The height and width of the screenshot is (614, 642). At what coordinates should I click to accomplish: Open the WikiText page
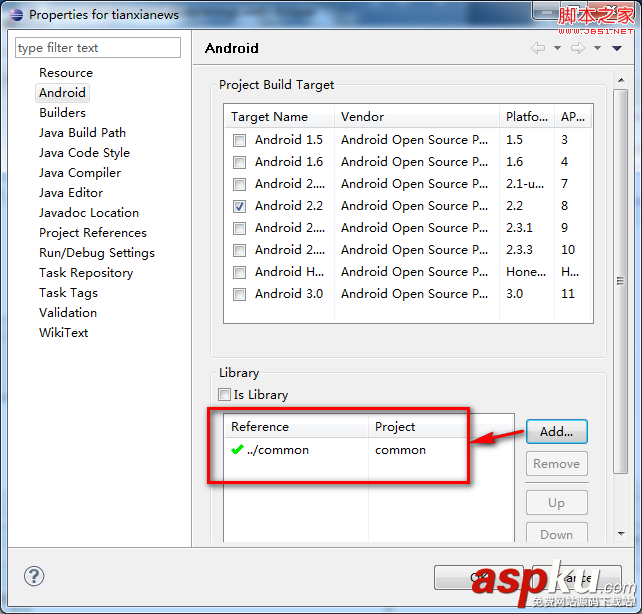[63, 333]
